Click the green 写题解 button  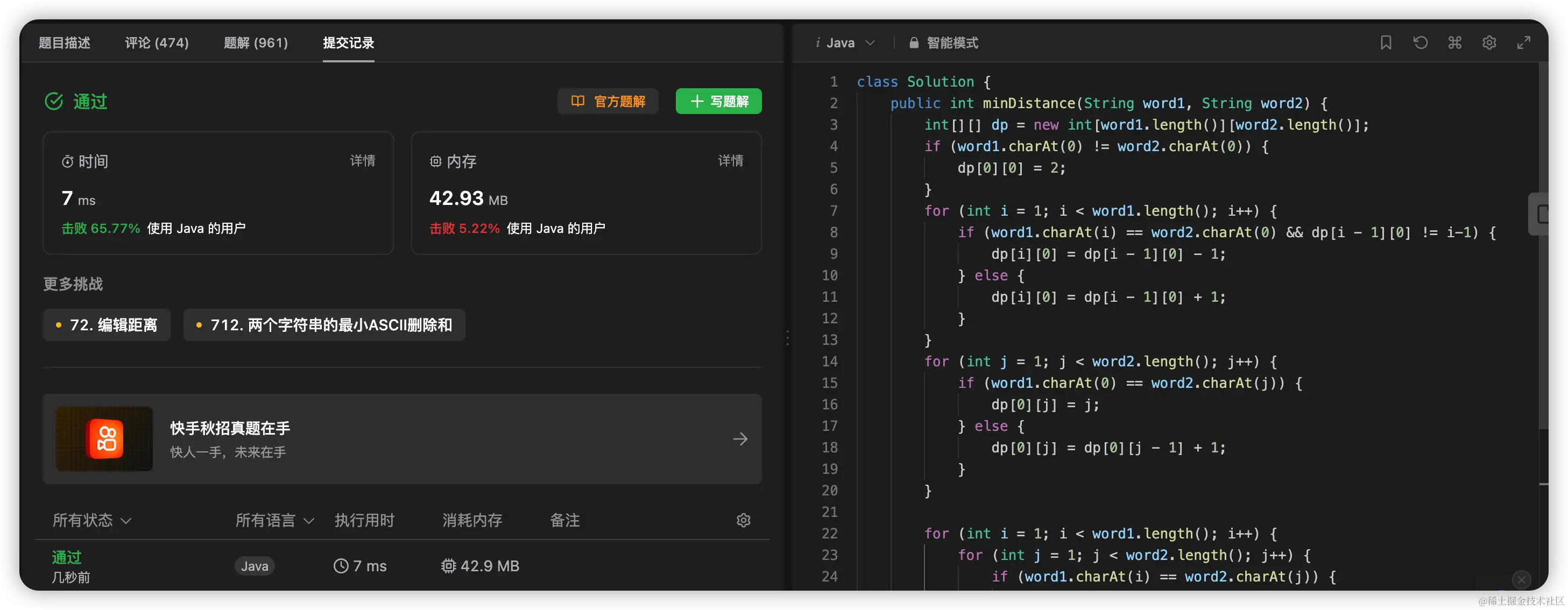coord(718,101)
